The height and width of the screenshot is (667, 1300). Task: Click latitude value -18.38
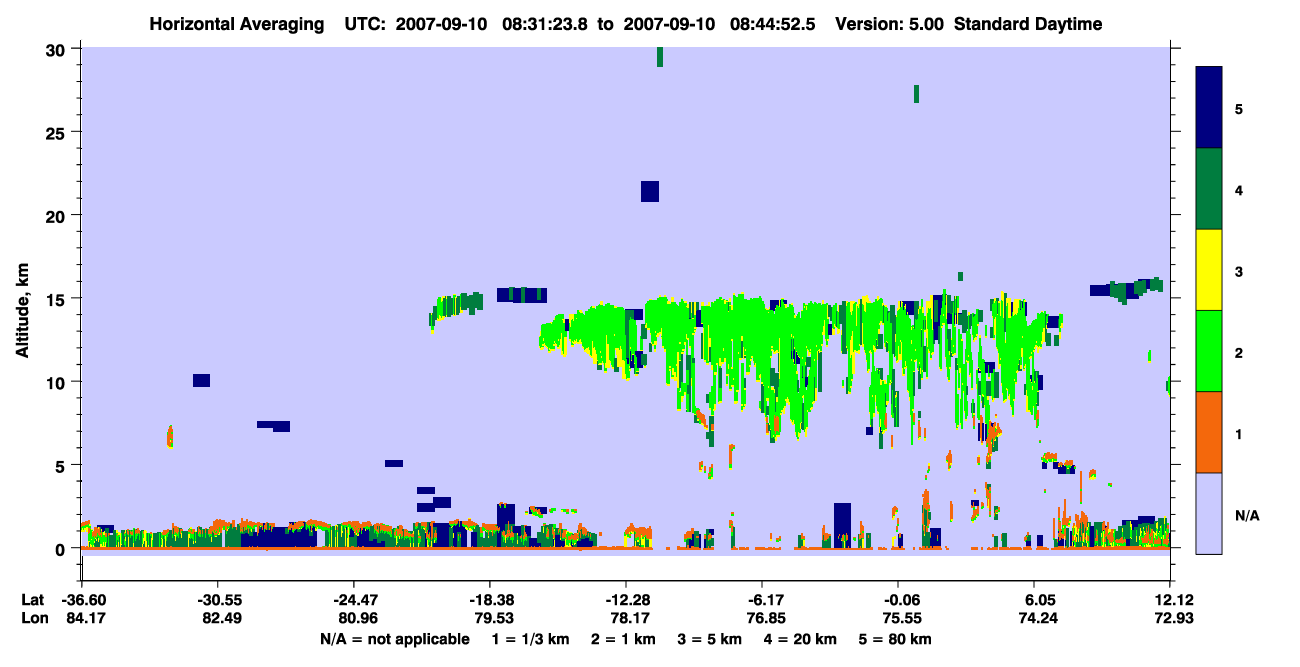click(490, 600)
